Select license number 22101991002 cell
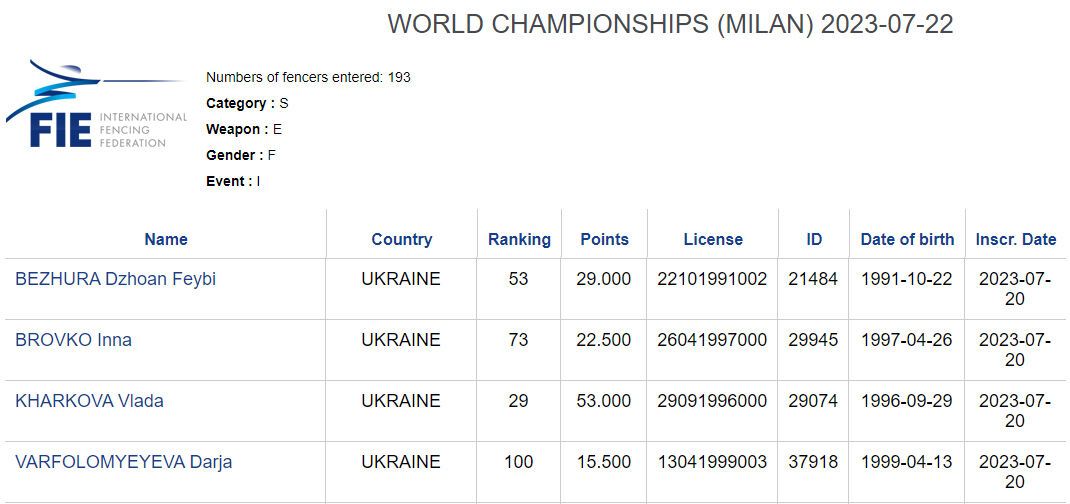 712,279
